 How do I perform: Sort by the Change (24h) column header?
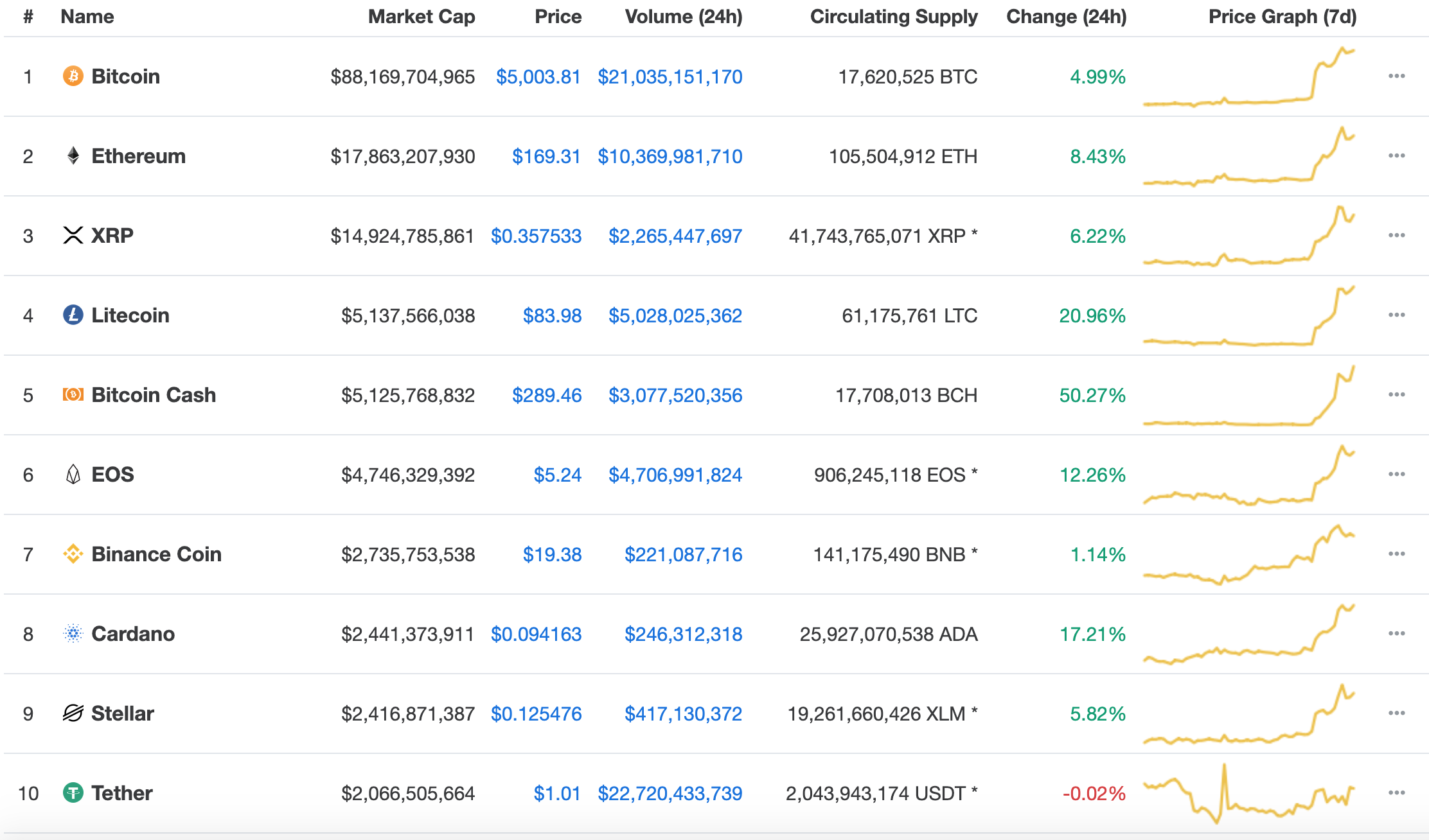pos(1067,17)
